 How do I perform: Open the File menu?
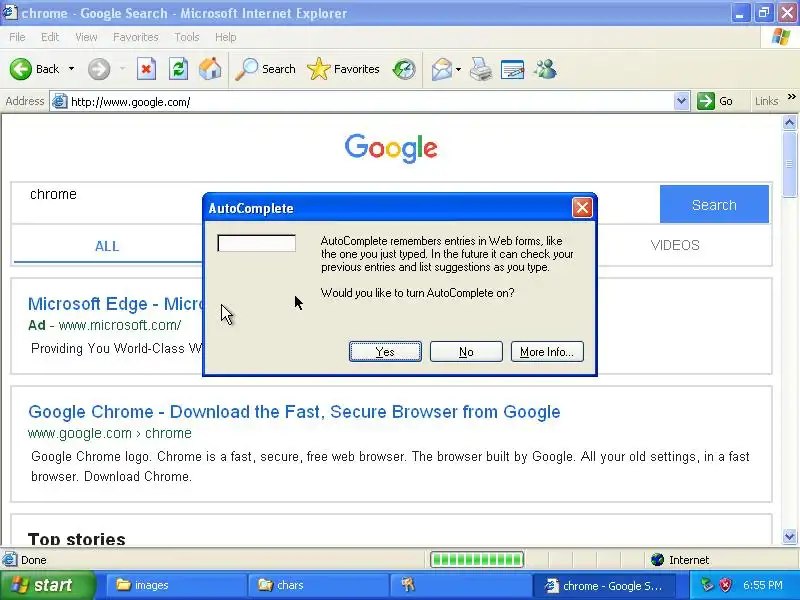coord(17,37)
